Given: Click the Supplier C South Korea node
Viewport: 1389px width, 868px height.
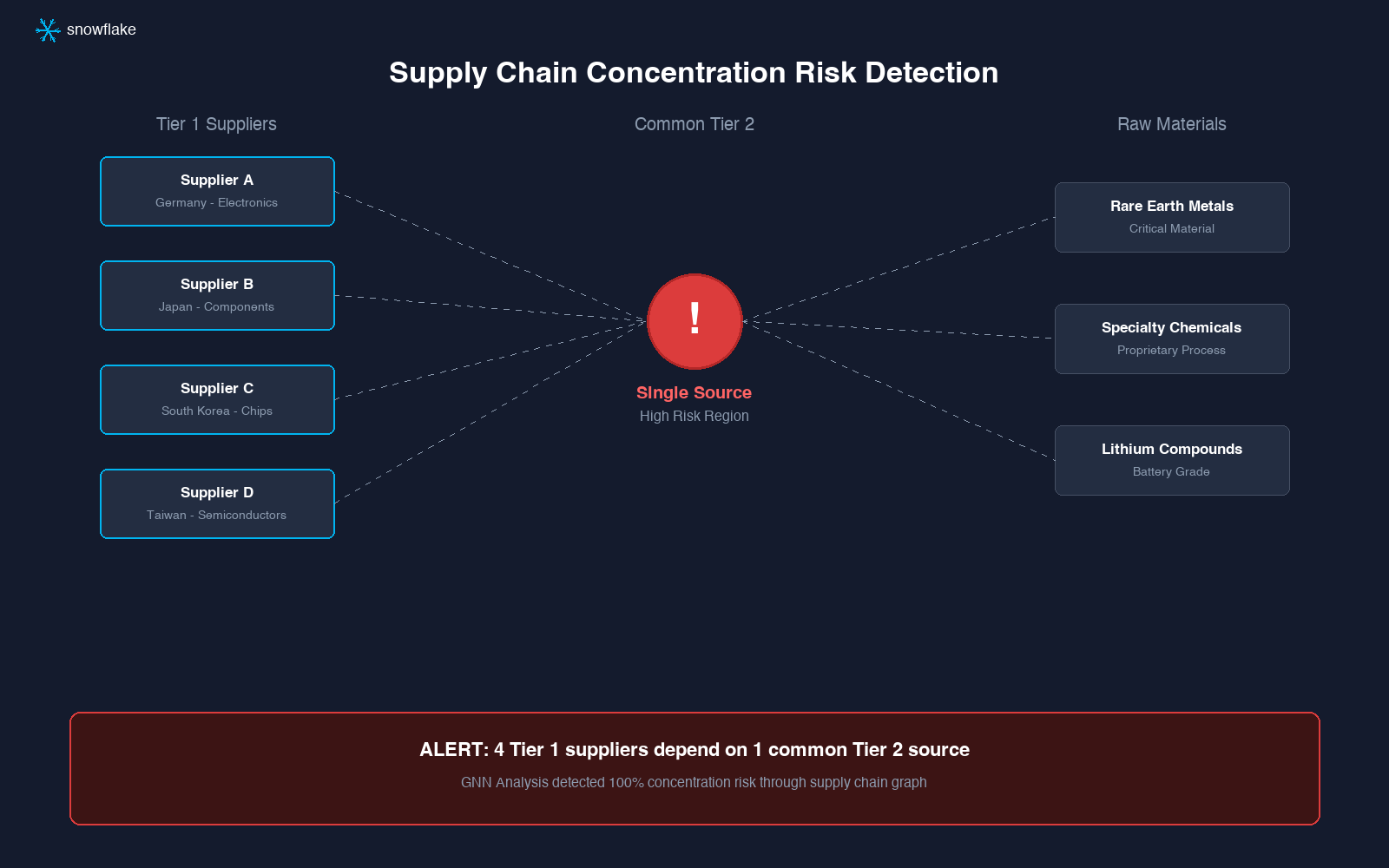Looking at the screenshot, I should pos(217,399).
